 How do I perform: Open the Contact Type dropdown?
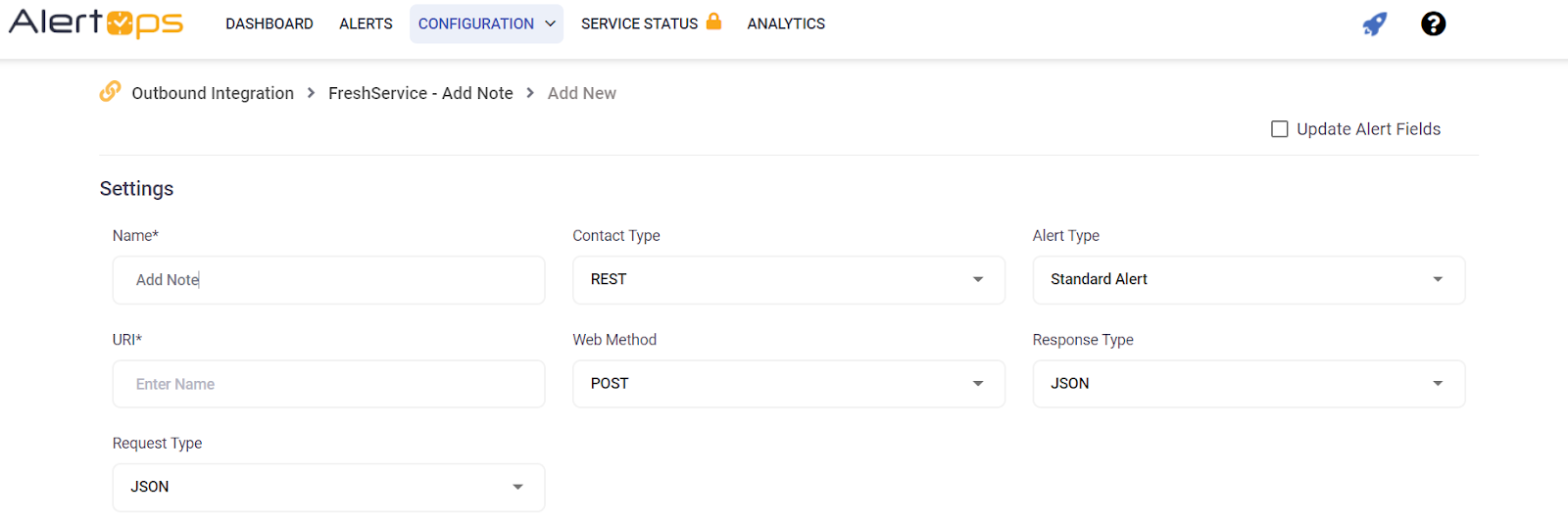point(788,280)
